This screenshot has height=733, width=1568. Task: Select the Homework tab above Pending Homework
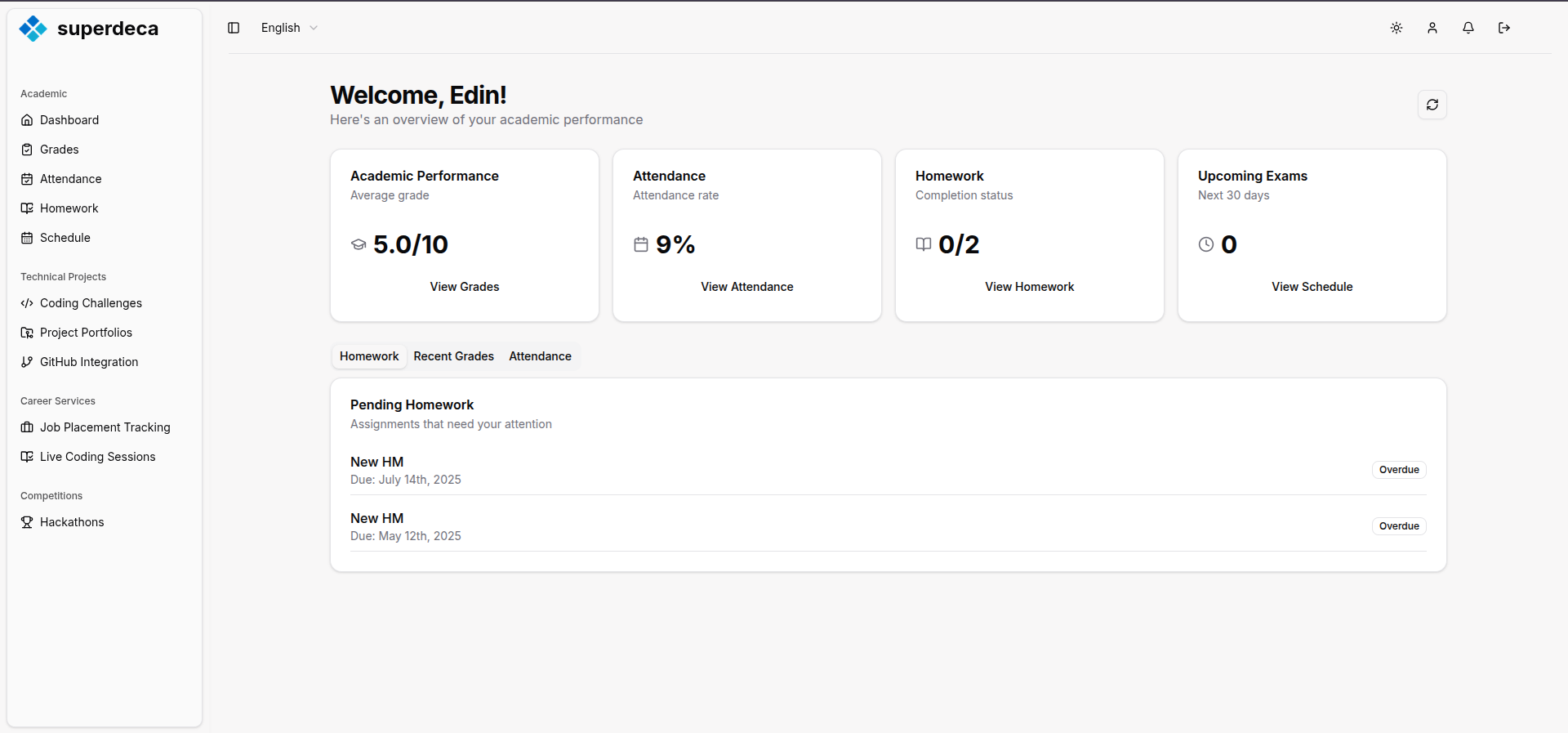pos(369,356)
